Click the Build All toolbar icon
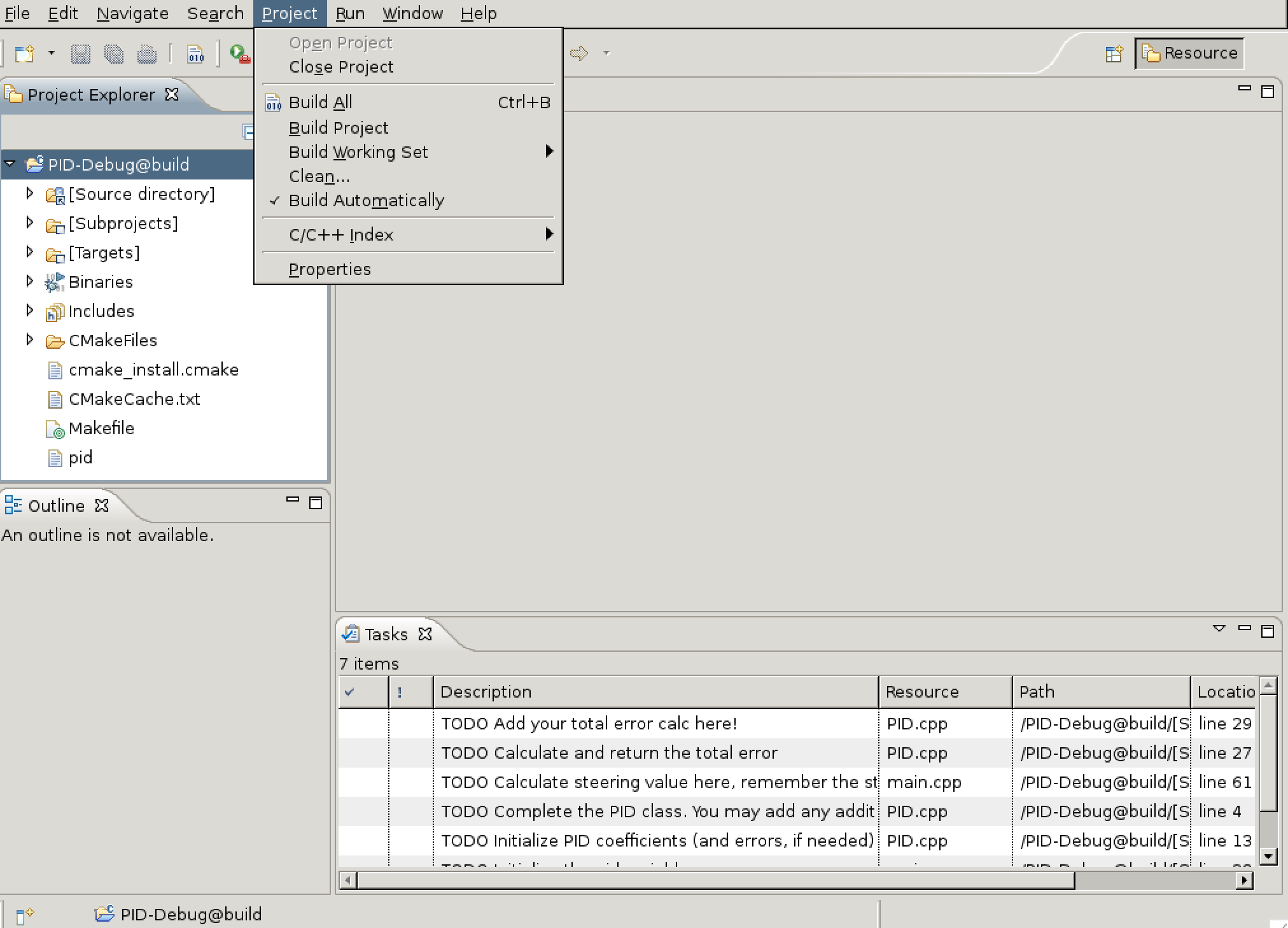Screen dimensions: 1288x928 pyautogui.click(x=195, y=54)
